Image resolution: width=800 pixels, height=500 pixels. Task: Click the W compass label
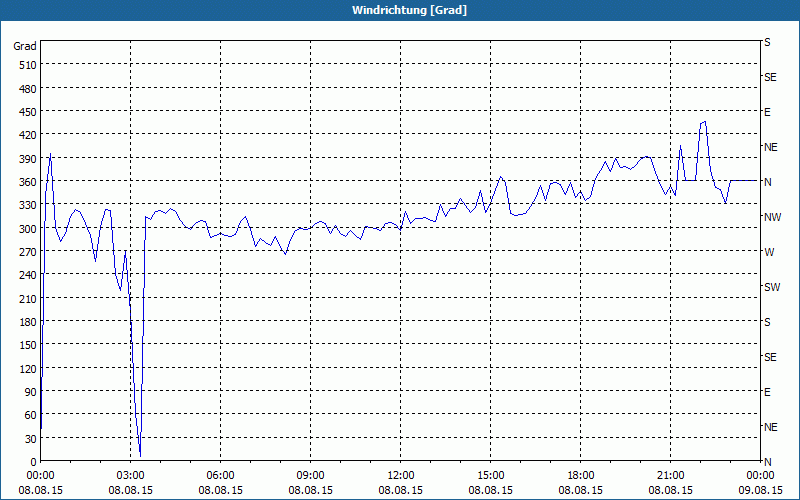click(x=769, y=252)
